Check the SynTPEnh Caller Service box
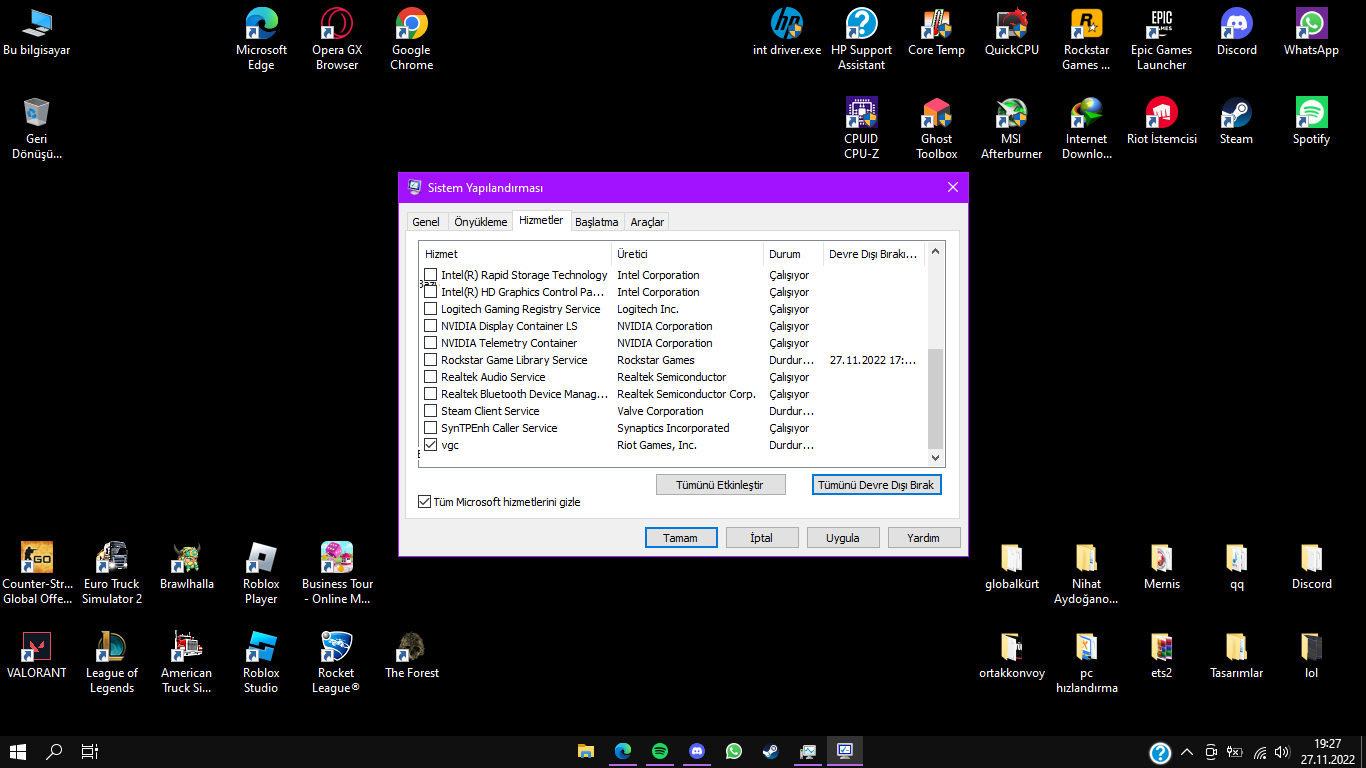Screen dimensions: 1366x768 [x=431, y=428]
